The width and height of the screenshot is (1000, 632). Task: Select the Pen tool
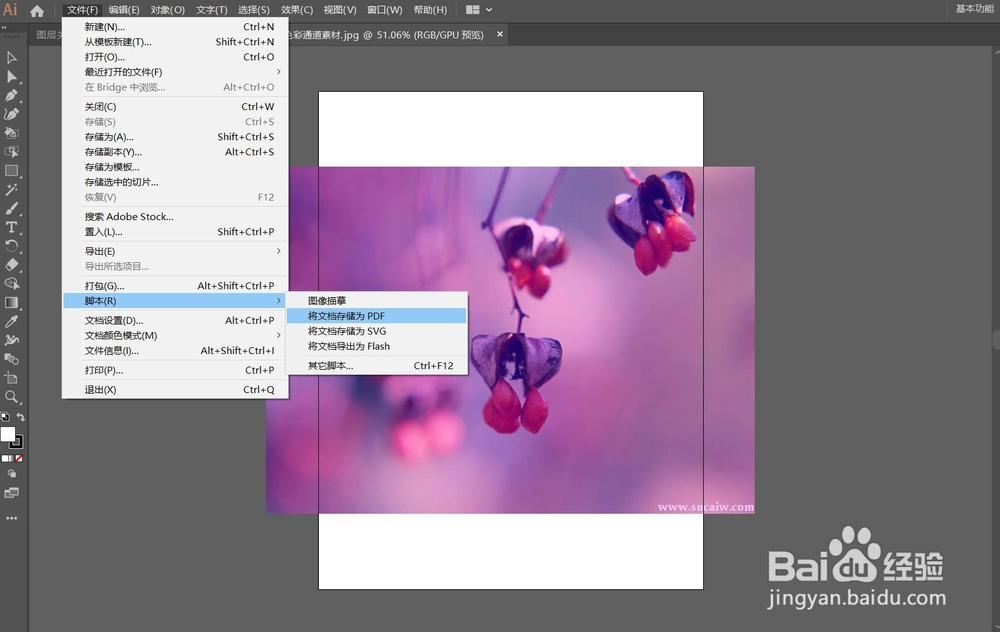pos(11,96)
